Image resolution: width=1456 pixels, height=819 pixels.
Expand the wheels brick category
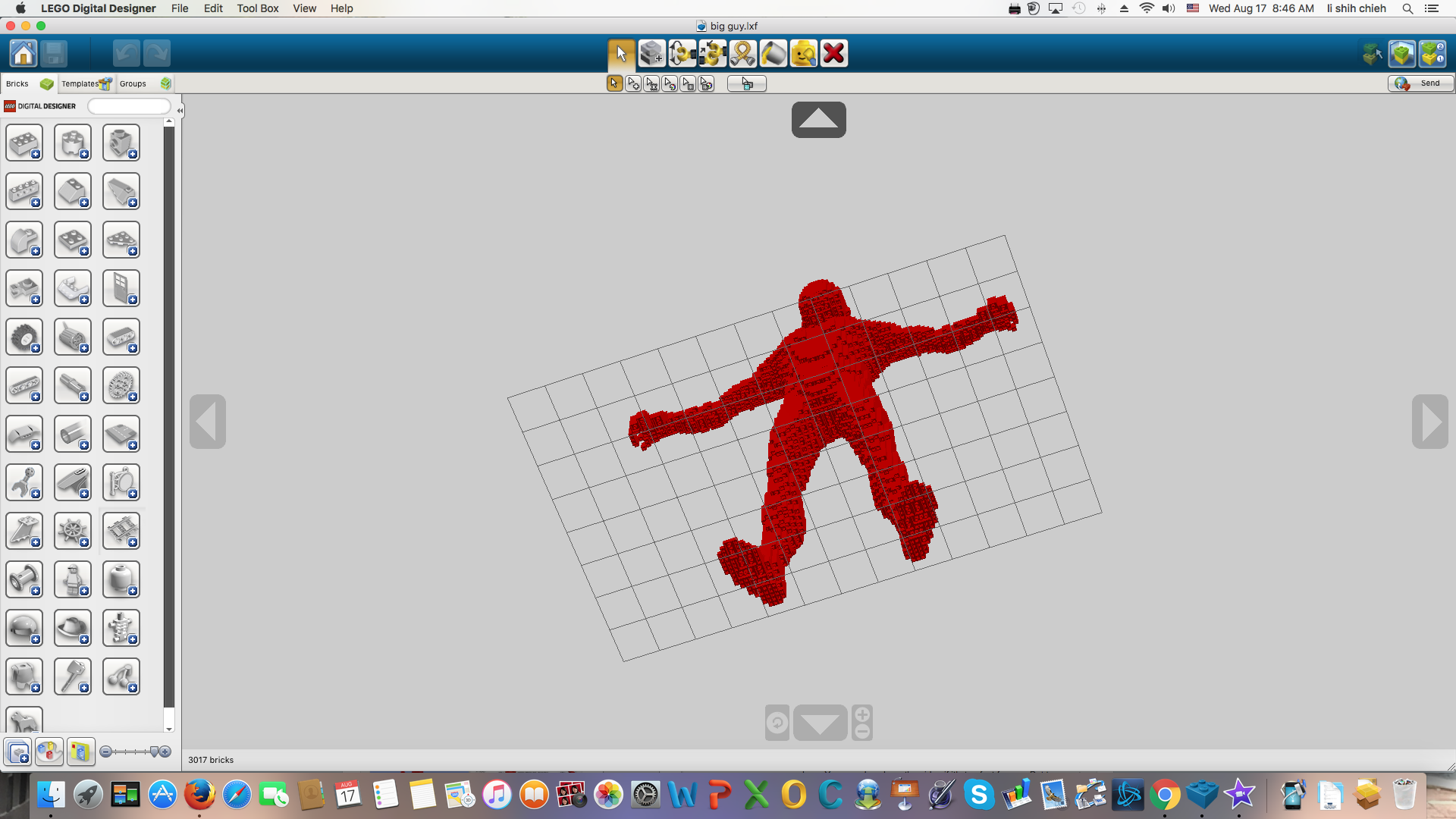tap(24, 337)
